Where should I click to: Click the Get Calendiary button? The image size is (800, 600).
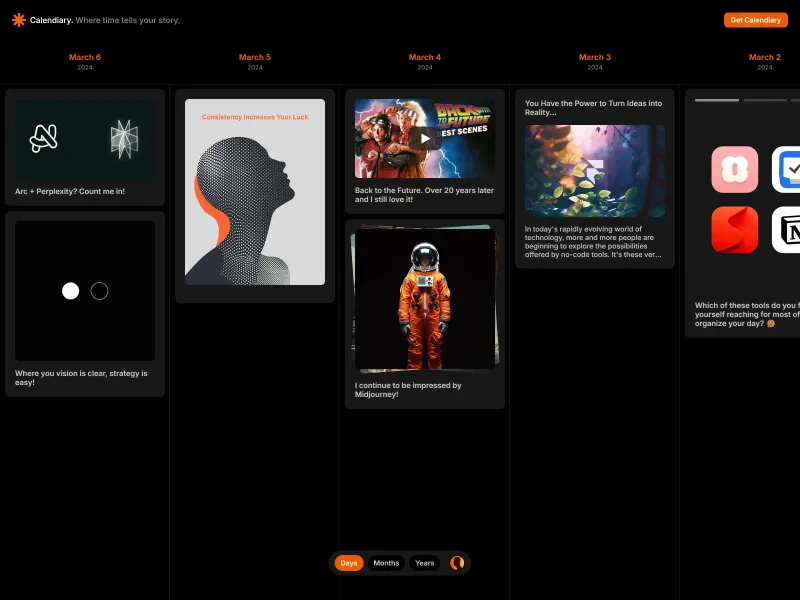pyautogui.click(x=756, y=20)
